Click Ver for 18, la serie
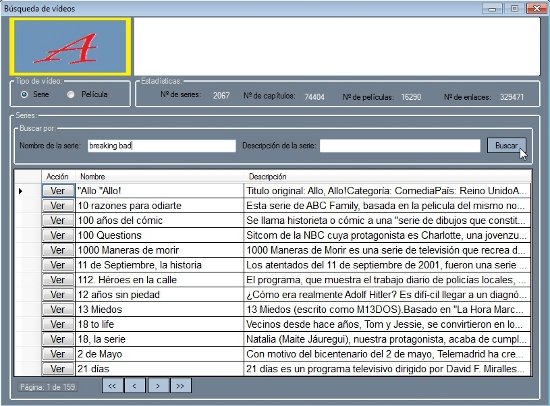550x406 pixels. tap(58, 339)
